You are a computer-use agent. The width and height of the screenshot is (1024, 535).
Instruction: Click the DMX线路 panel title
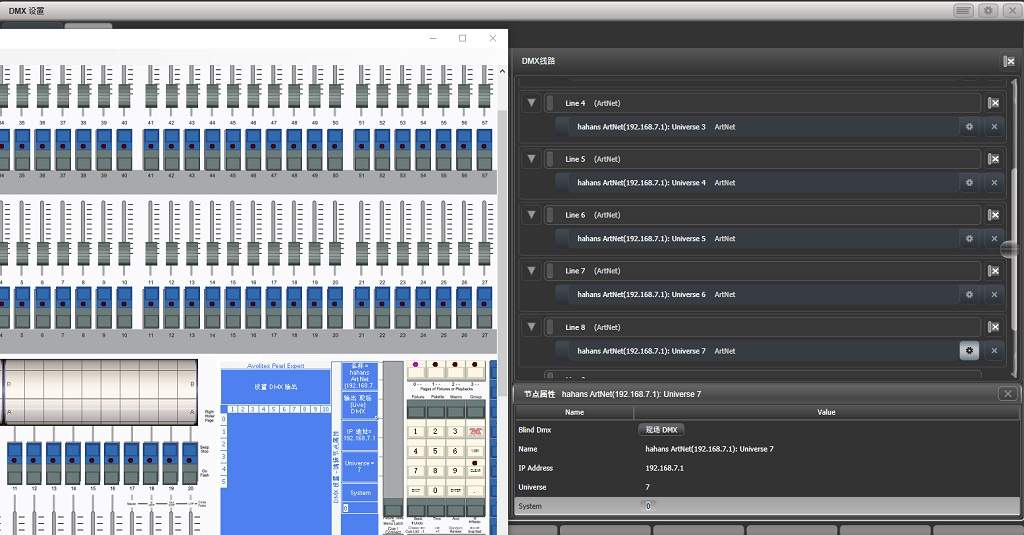coord(538,61)
